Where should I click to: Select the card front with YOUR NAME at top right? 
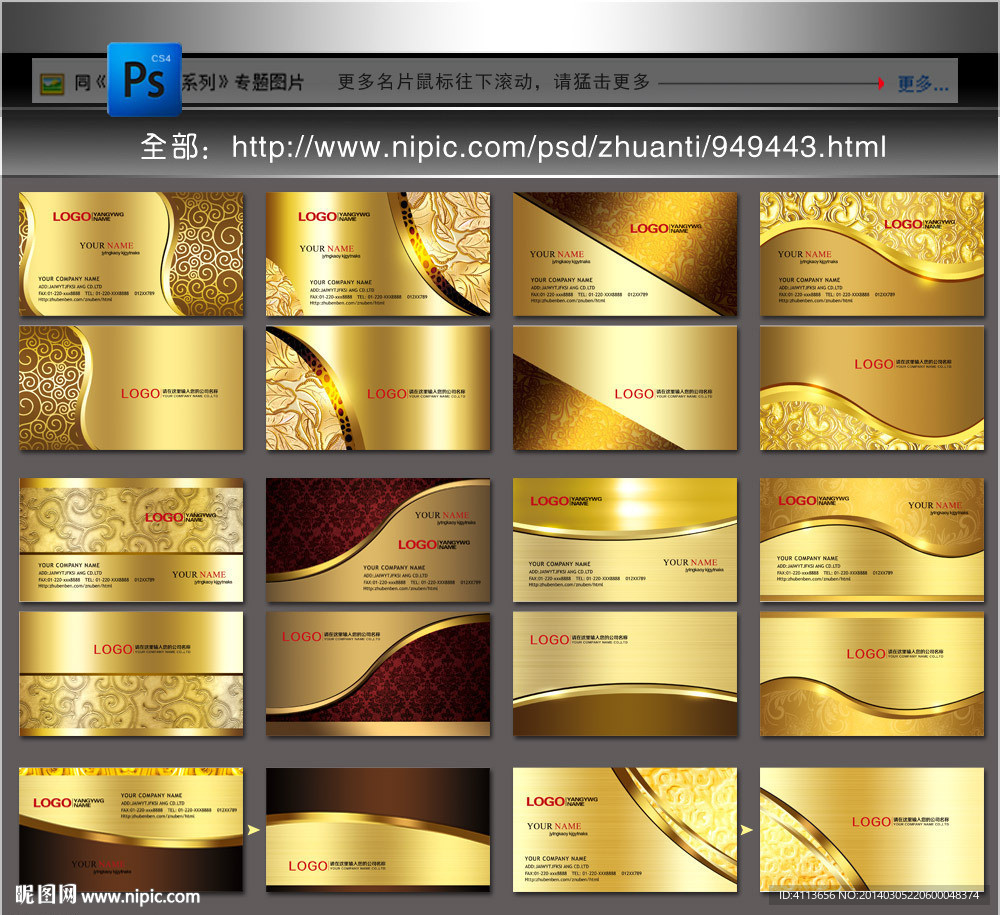pyautogui.click(x=872, y=540)
